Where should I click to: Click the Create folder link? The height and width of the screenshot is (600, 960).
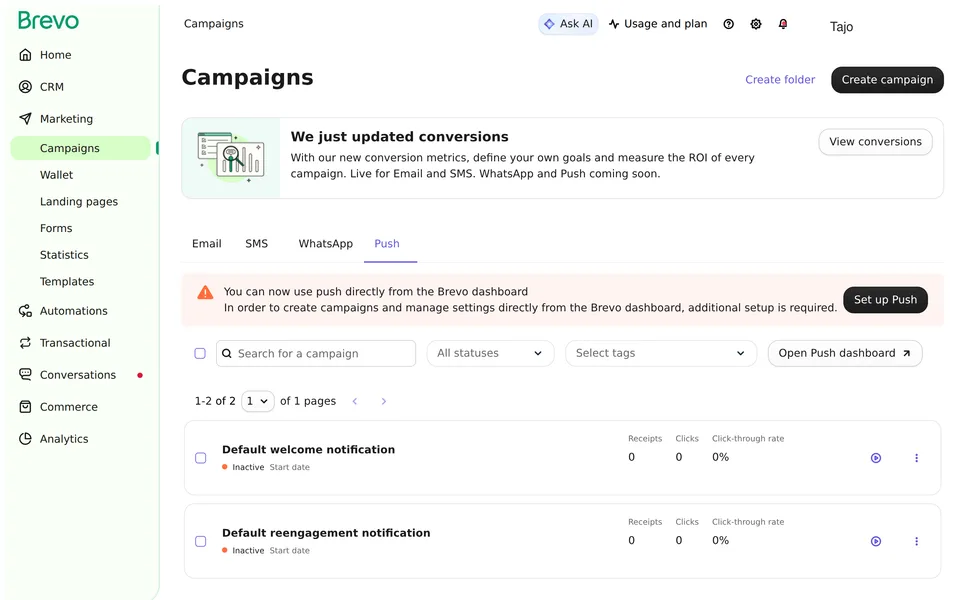click(780, 80)
